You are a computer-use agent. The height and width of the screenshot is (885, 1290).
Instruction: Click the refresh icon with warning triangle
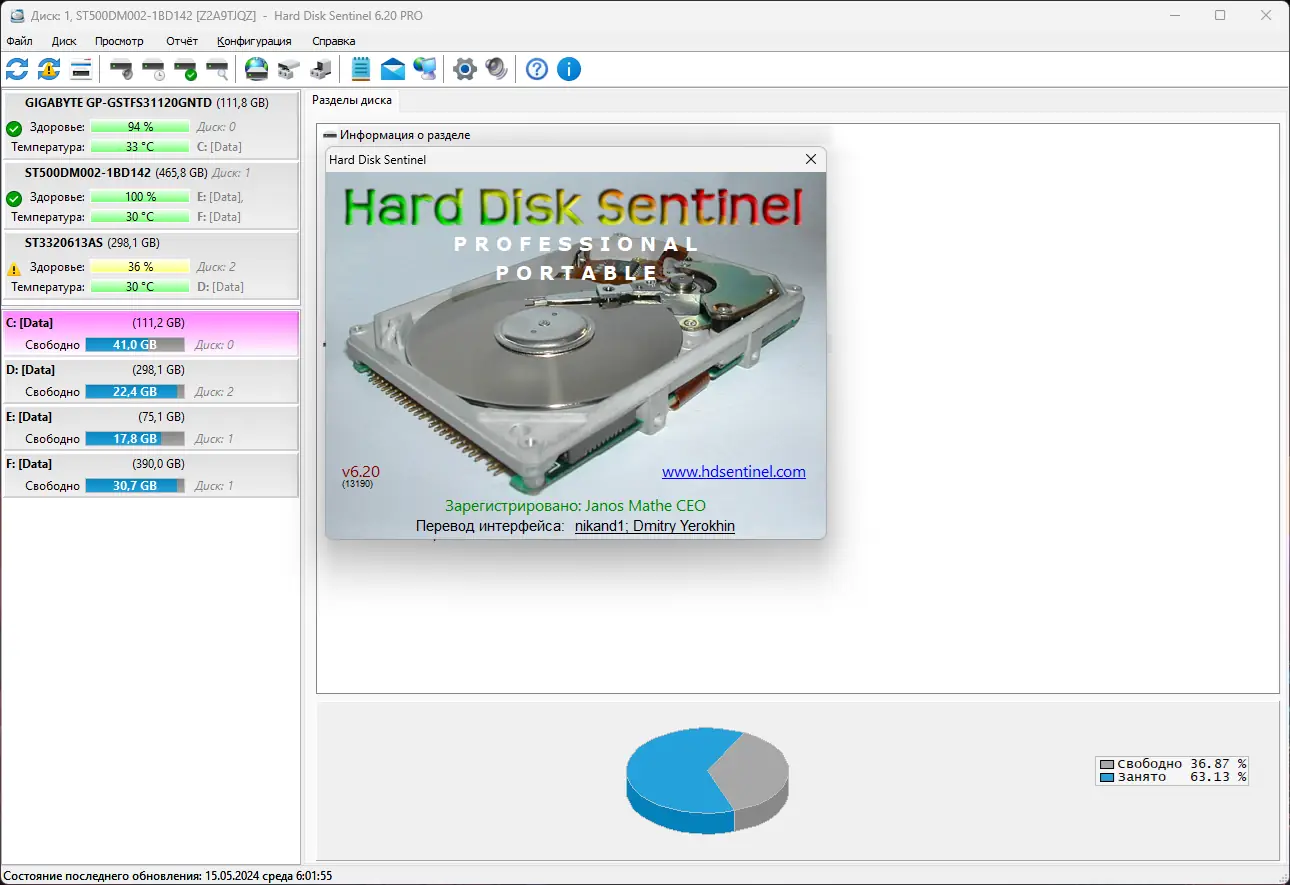point(49,69)
